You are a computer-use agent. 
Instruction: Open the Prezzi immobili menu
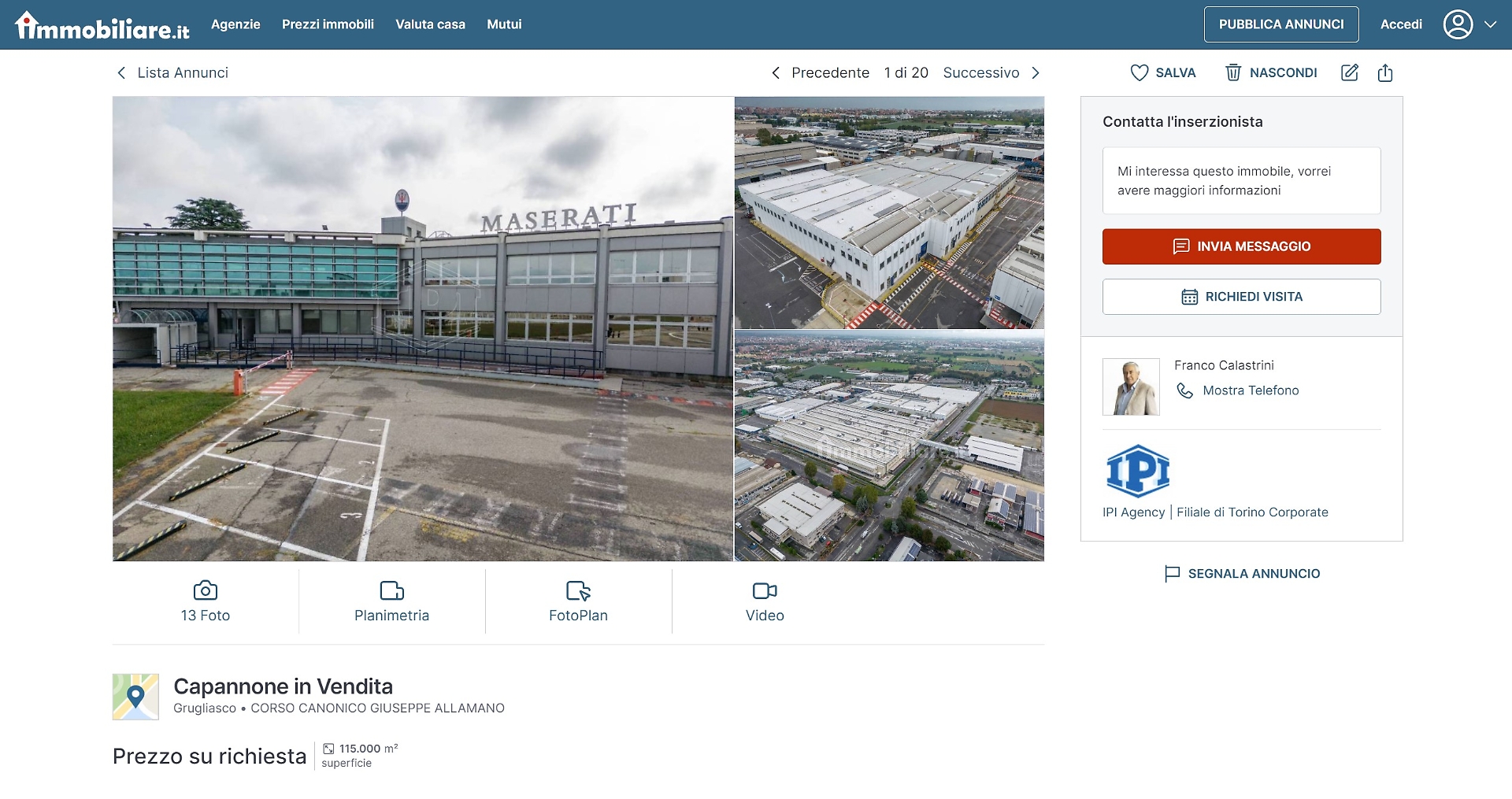328,24
